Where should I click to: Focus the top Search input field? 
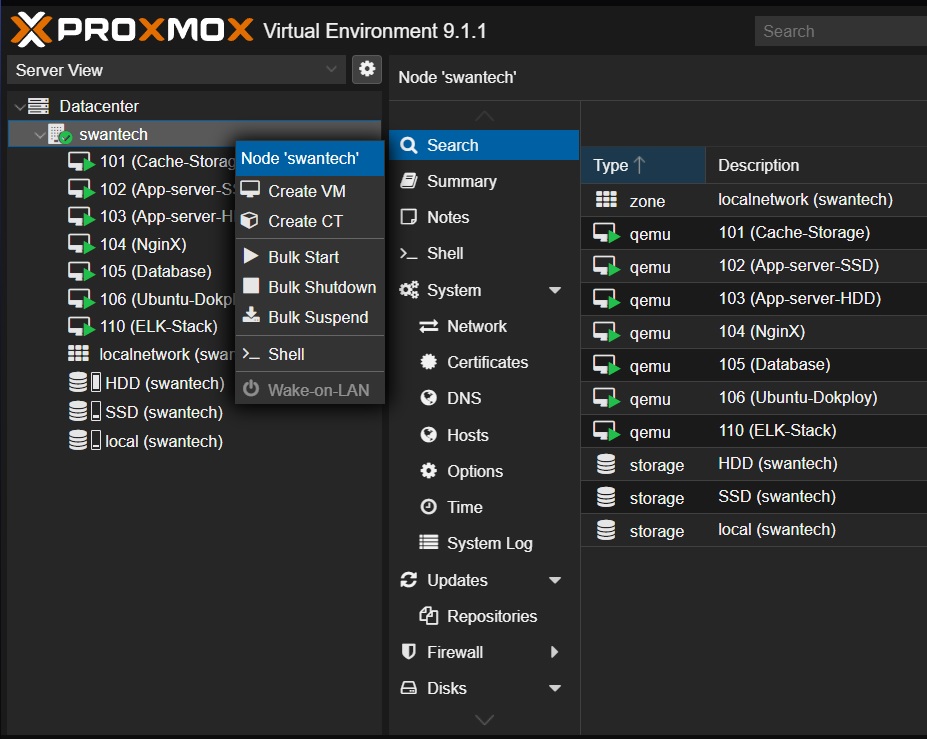tap(841, 31)
